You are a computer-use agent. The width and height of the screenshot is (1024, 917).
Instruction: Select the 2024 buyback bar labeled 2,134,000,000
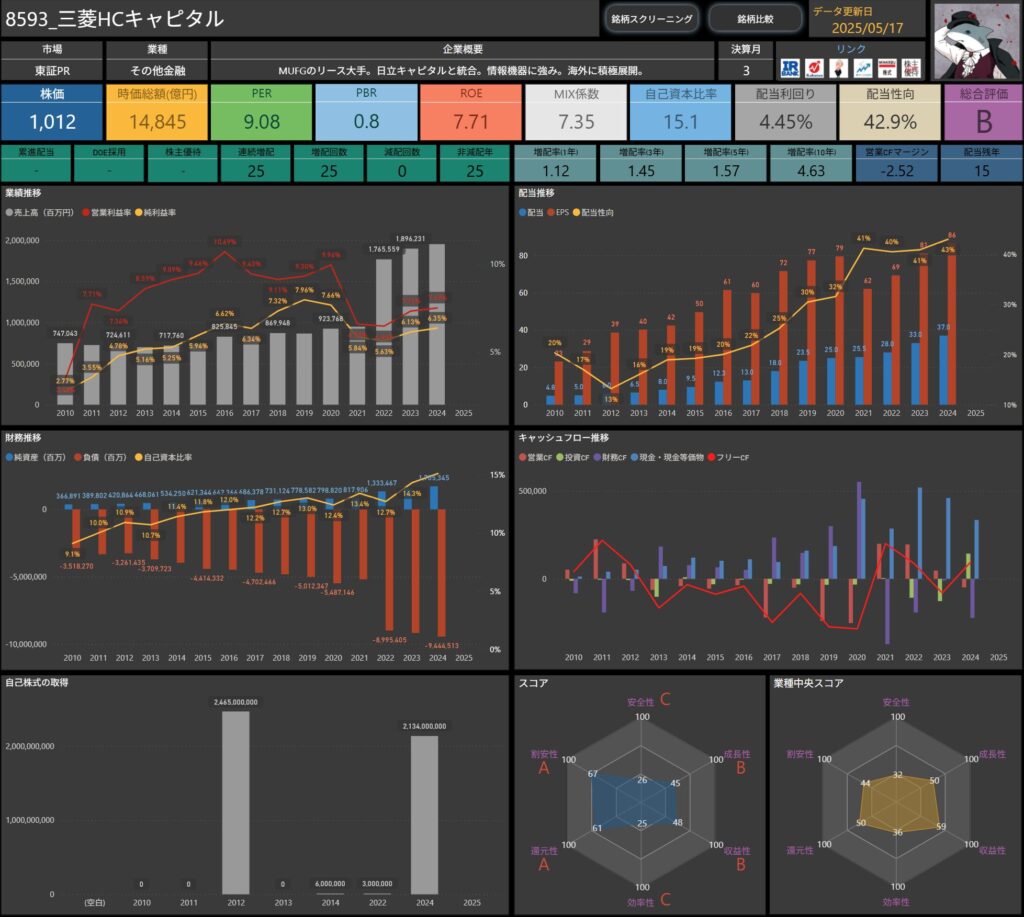[x=424, y=815]
